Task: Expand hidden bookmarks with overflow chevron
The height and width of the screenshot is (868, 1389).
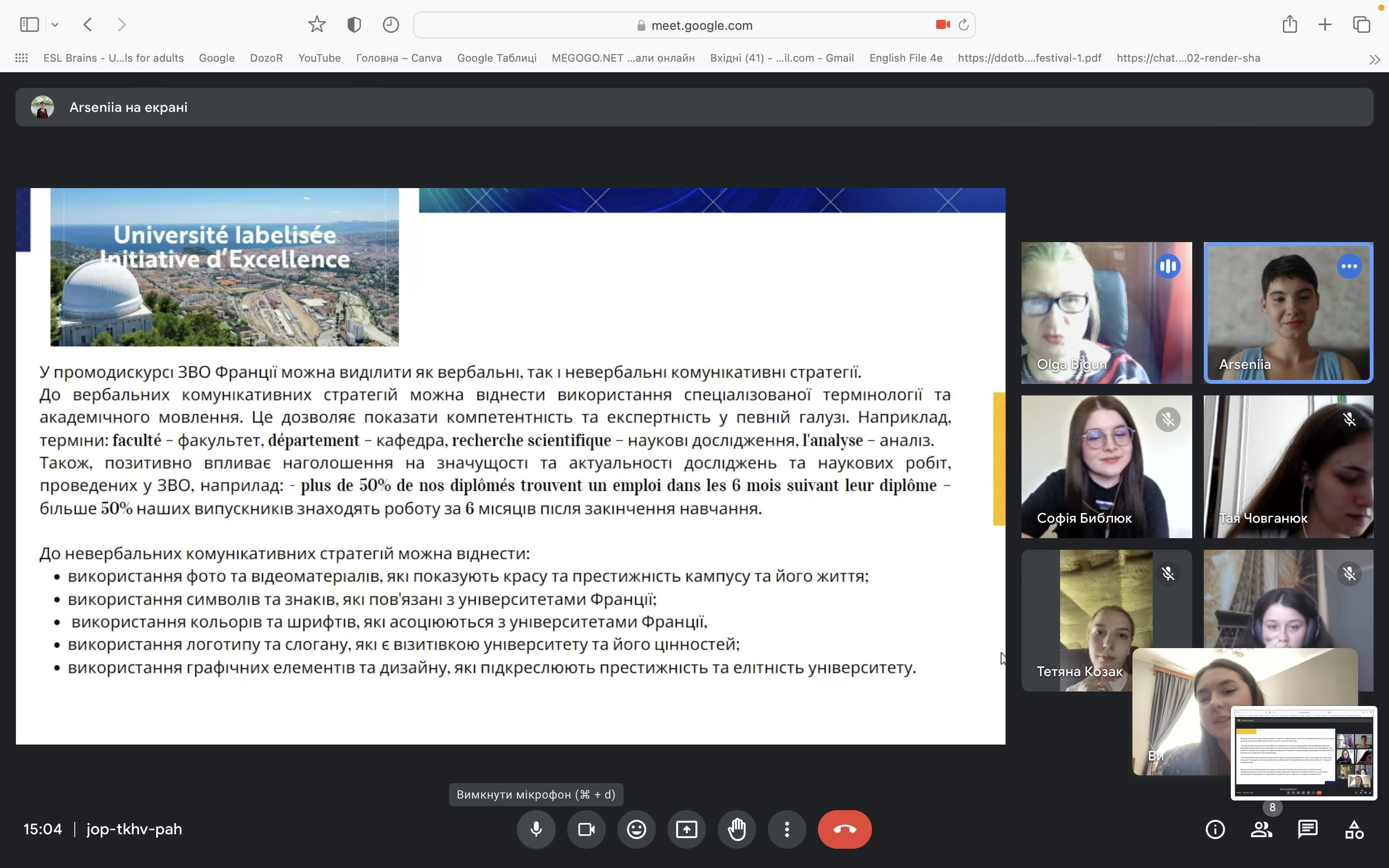Action: [1375, 58]
